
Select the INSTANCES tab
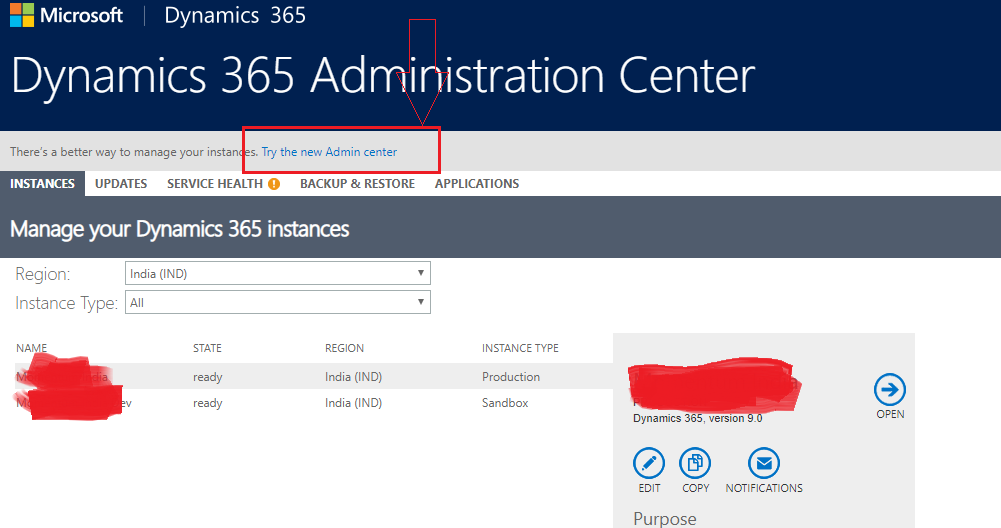point(42,184)
